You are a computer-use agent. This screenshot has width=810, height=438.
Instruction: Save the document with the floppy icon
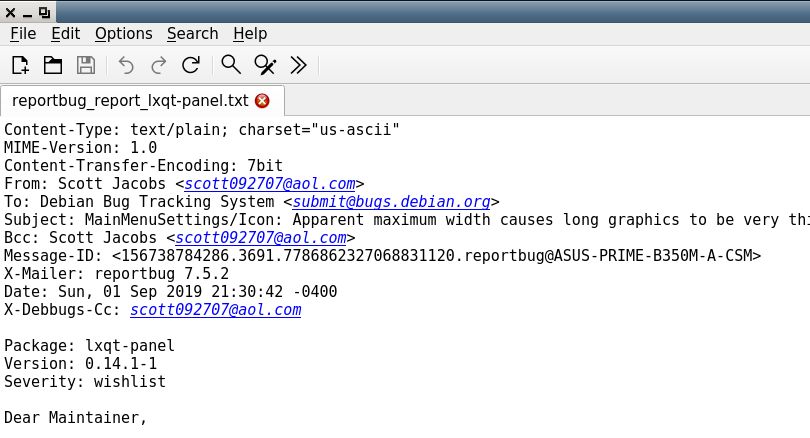(86, 65)
